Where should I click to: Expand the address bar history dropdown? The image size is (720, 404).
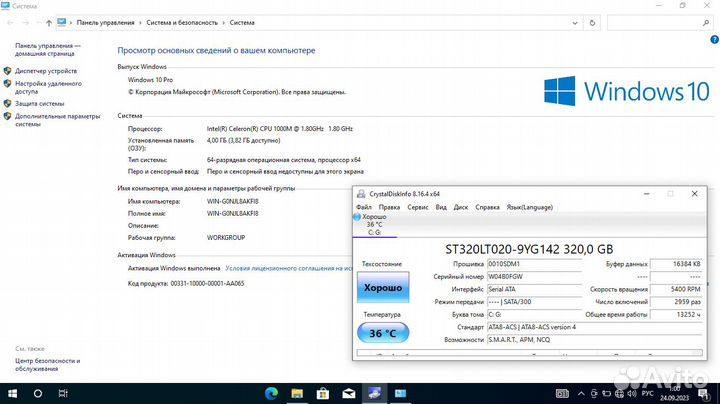[575, 22]
